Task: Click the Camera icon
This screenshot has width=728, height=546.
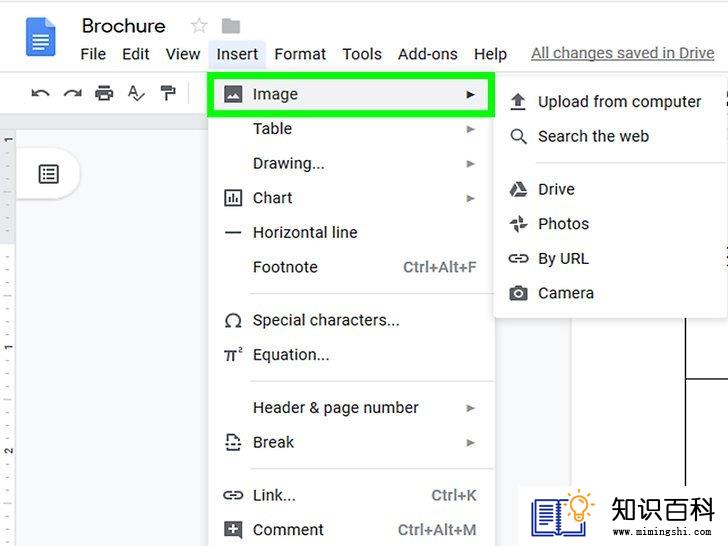Action: pyautogui.click(x=518, y=293)
